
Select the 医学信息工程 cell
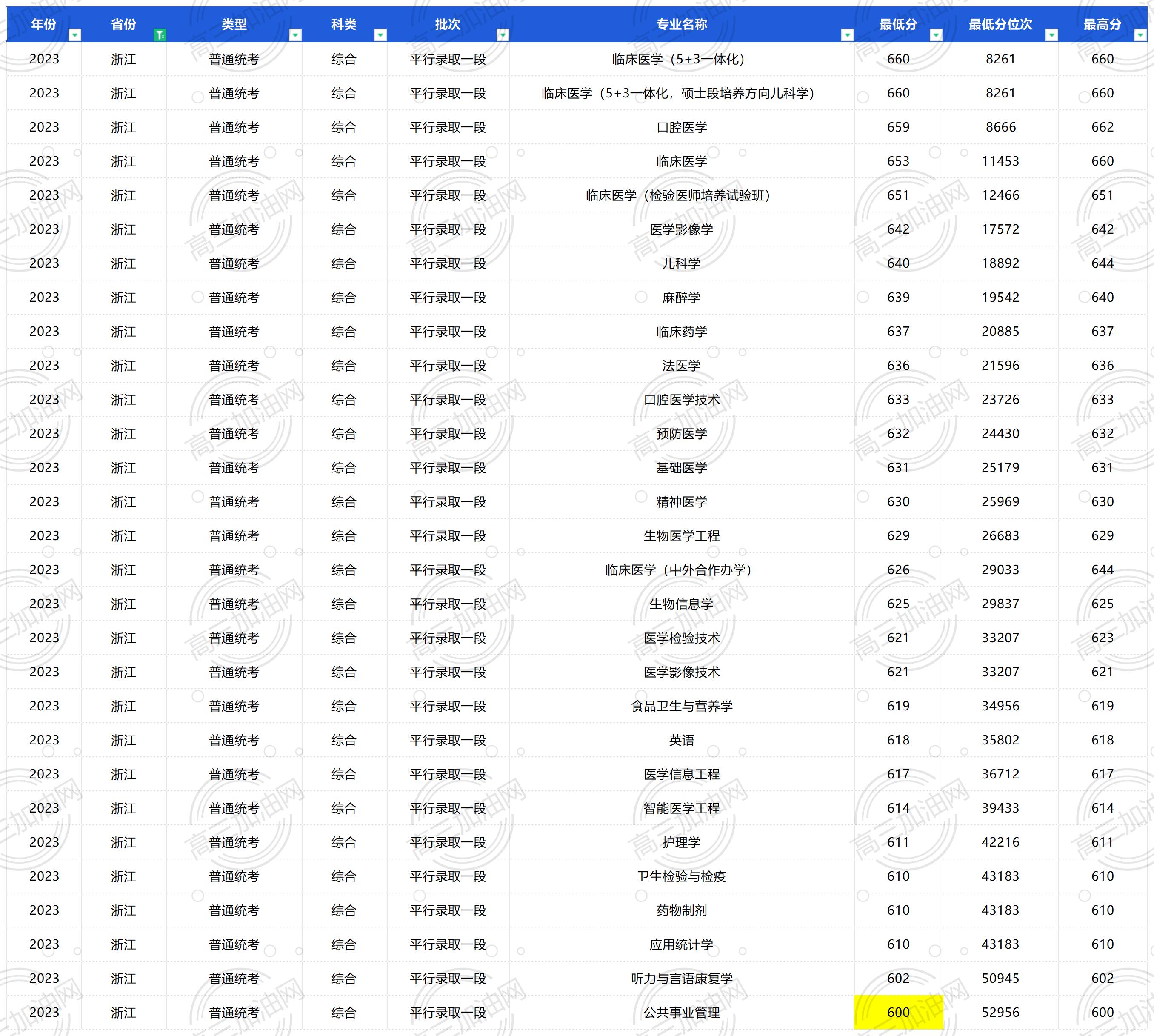(x=682, y=774)
